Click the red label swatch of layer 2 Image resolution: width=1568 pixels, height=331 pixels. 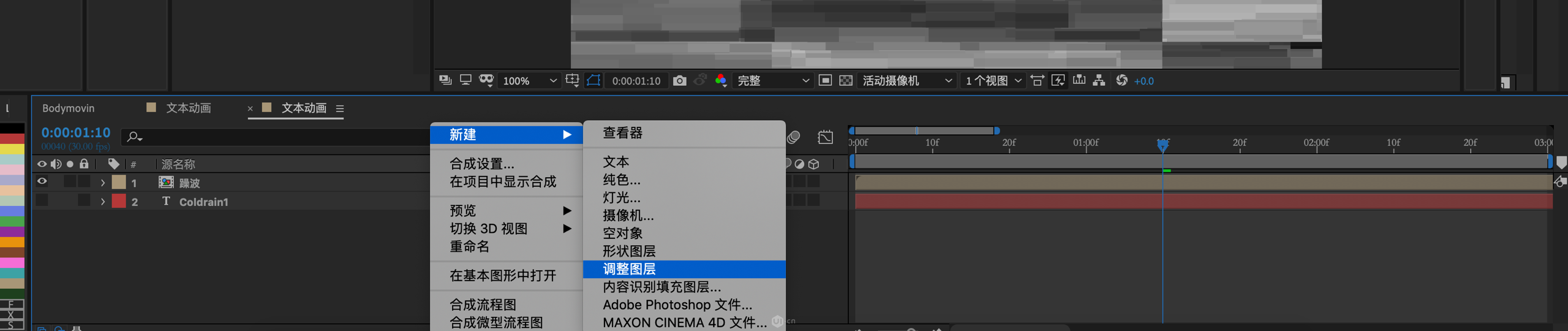[119, 201]
